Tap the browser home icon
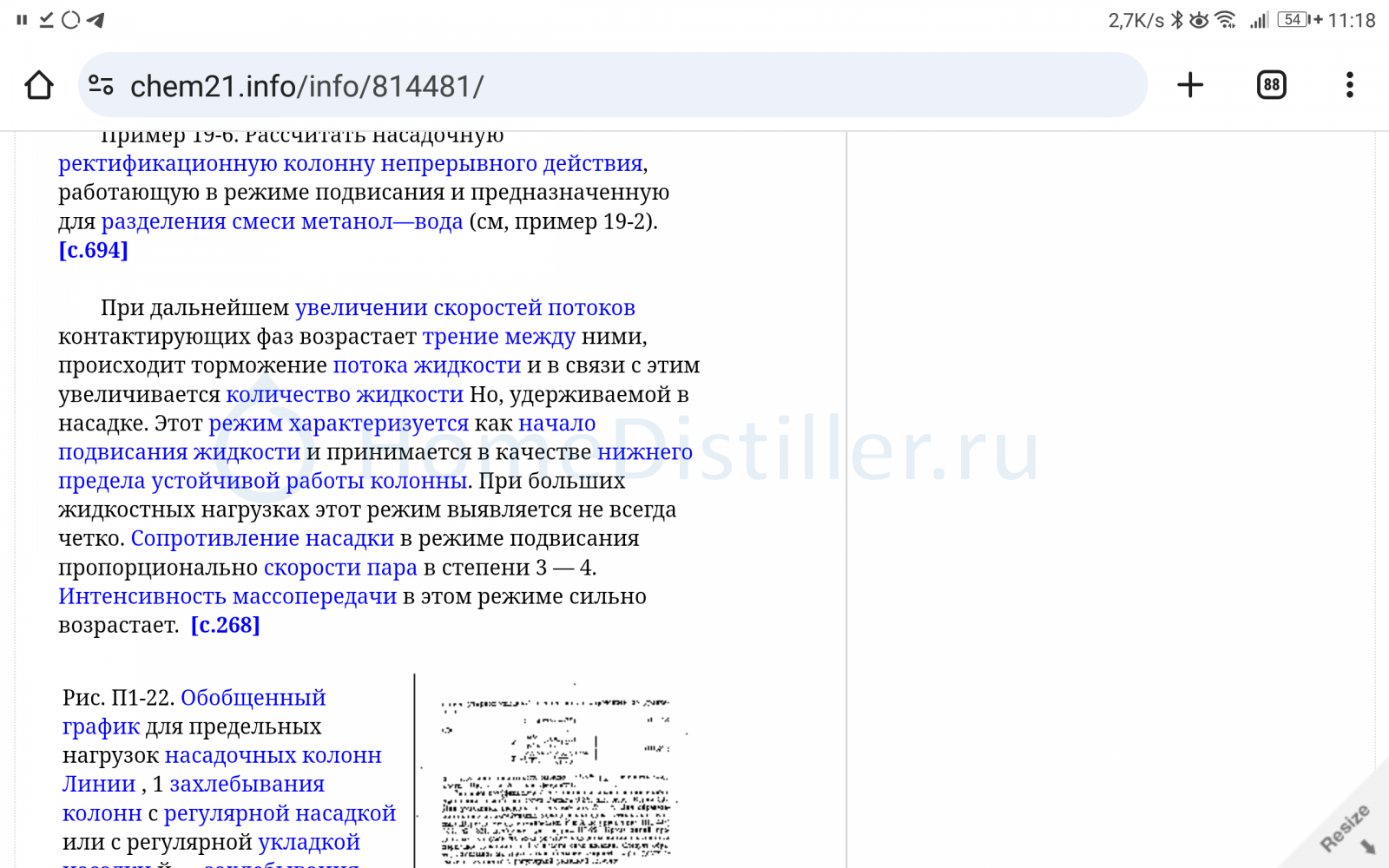The height and width of the screenshot is (868, 1389). coord(39,85)
